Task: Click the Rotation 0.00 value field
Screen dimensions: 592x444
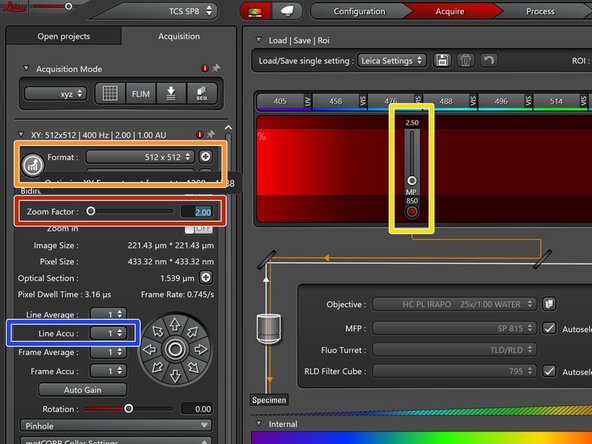Action: [x=197, y=409]
